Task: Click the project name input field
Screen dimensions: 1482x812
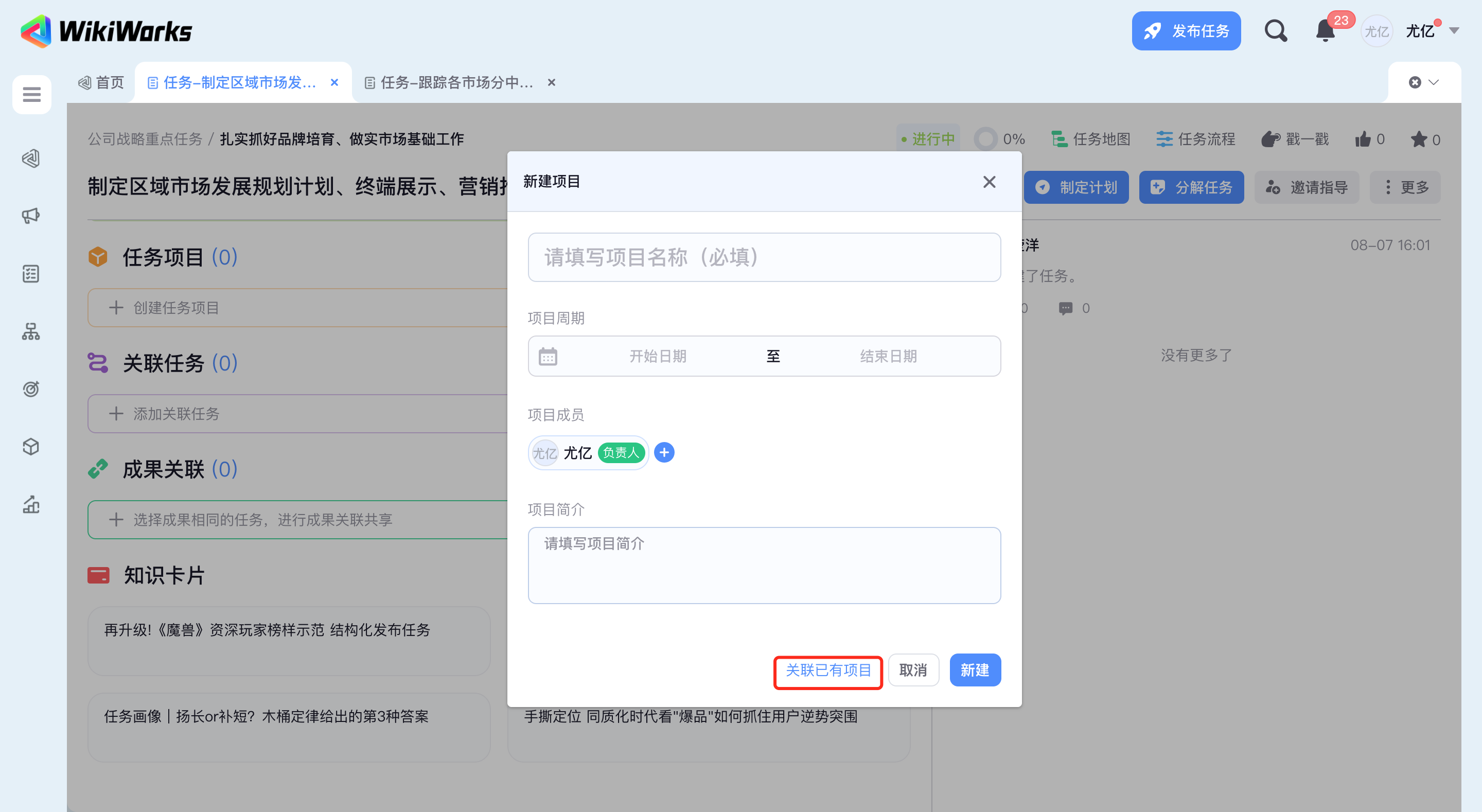Action: [x=764, y=257]
